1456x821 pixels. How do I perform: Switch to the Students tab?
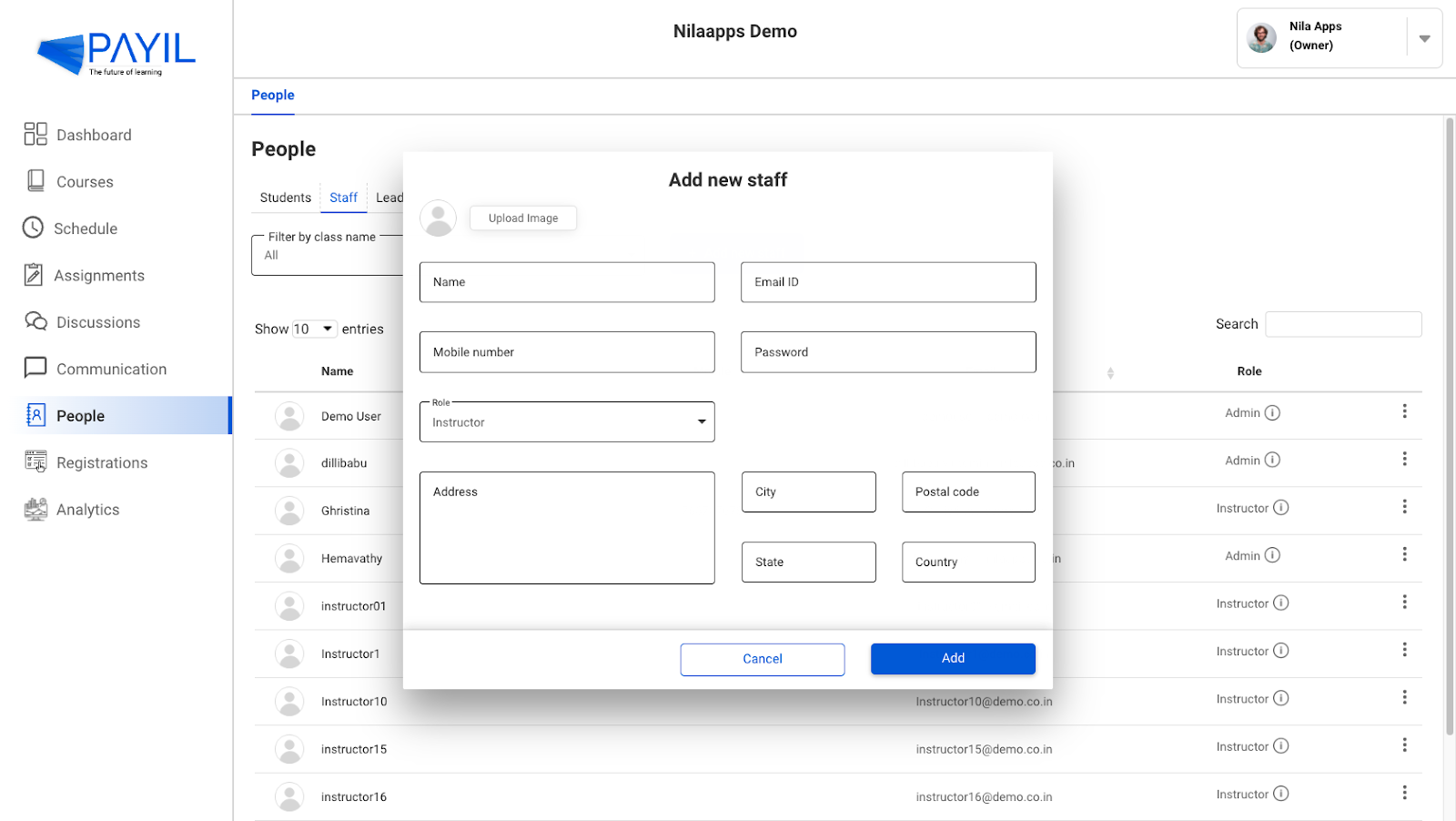(285, 198)
